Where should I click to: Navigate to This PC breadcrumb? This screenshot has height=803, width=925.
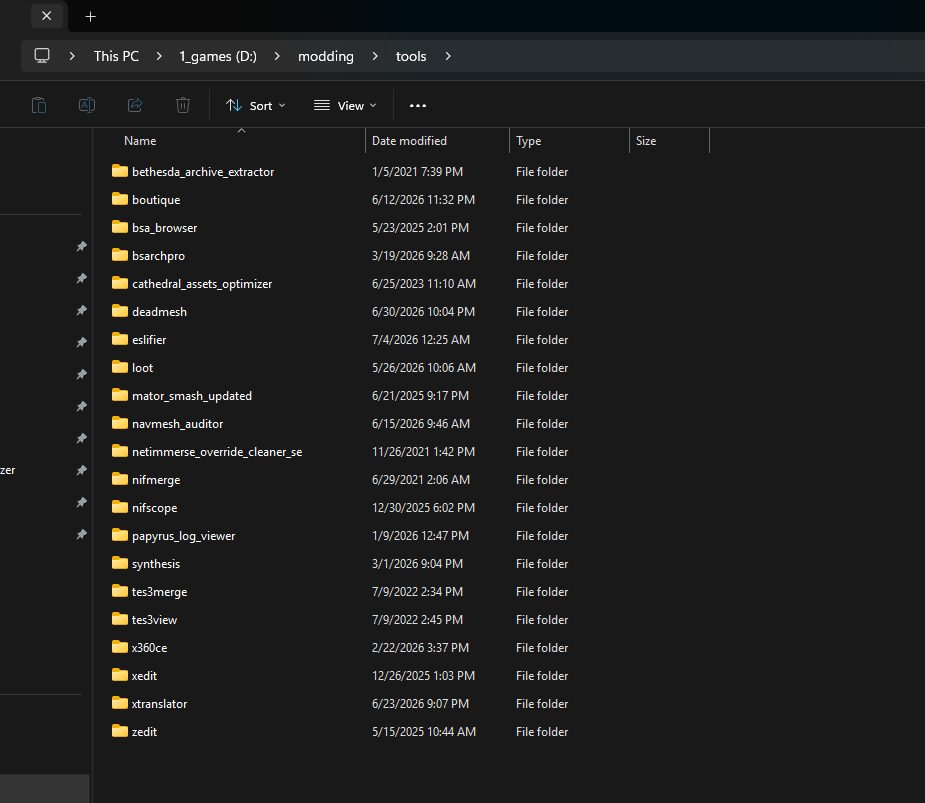coord(116,56)
